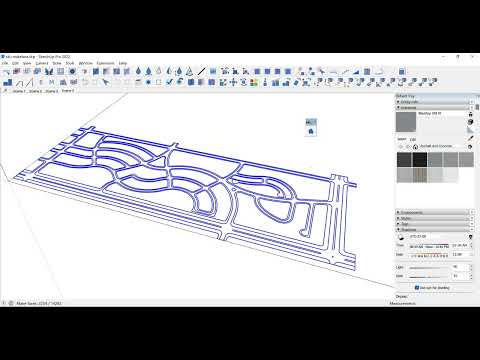This screenshot has height=360, width=480.
Task: Click the multicolored squares toolbar icon
Action: coord(254,82)
